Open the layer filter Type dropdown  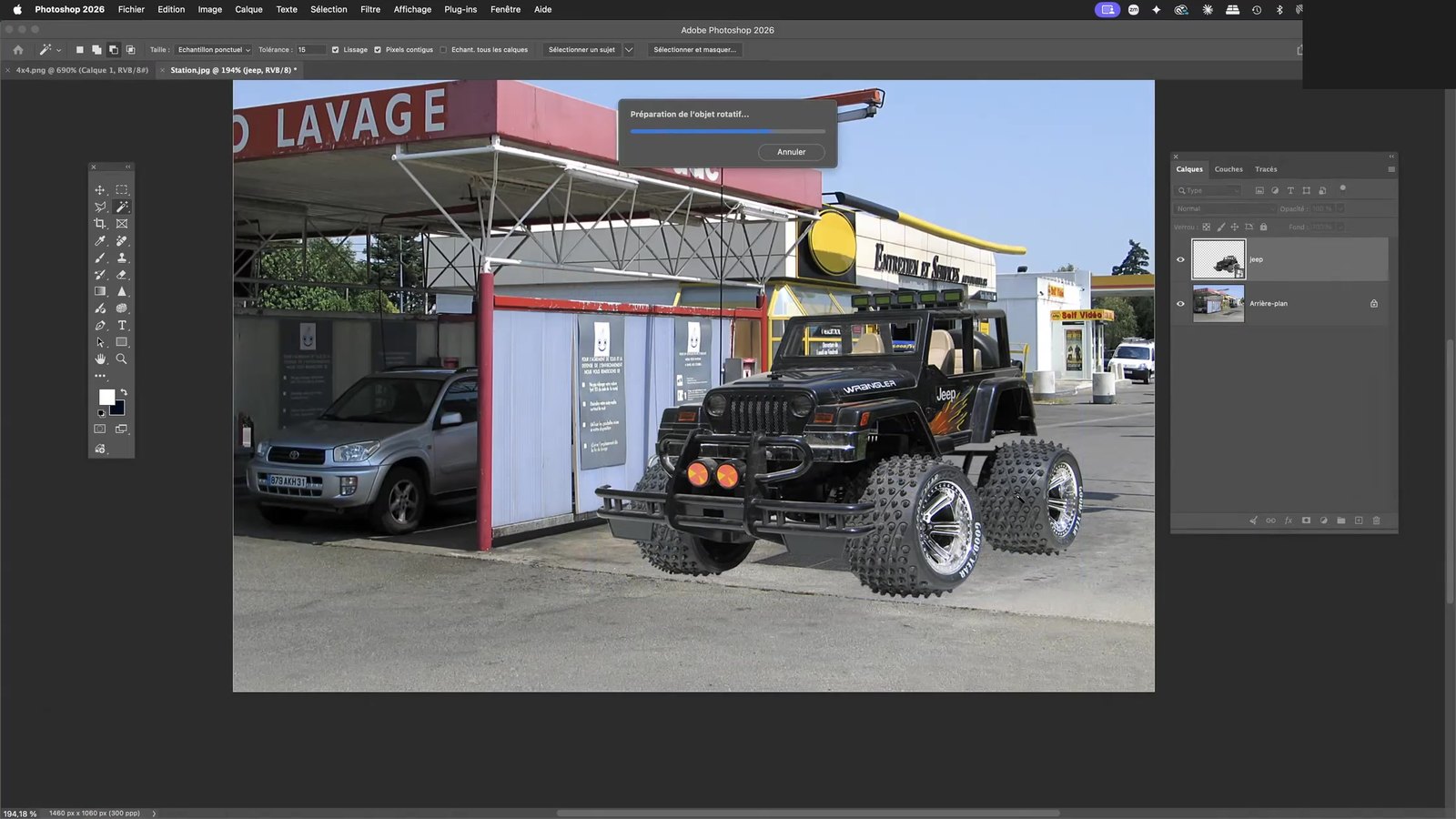[x=1208, y=190]
